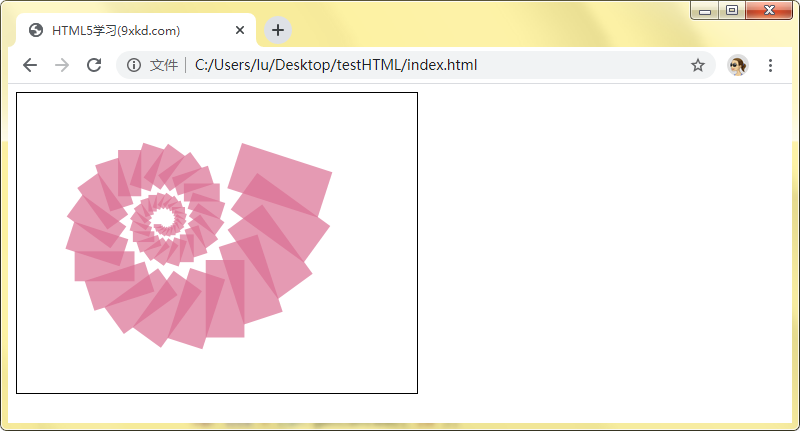Click the largest pink square in the spiral
The width and height of the screenshot is (800, 431).
pyautogui.click(x=280, y=180)
